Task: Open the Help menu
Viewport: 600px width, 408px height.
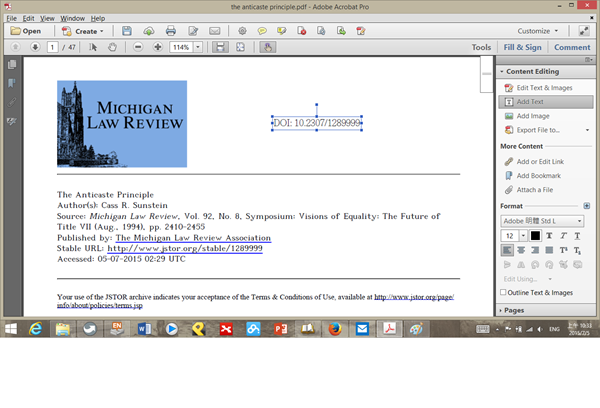Action: pyautogui.click(x=98, y=18)
